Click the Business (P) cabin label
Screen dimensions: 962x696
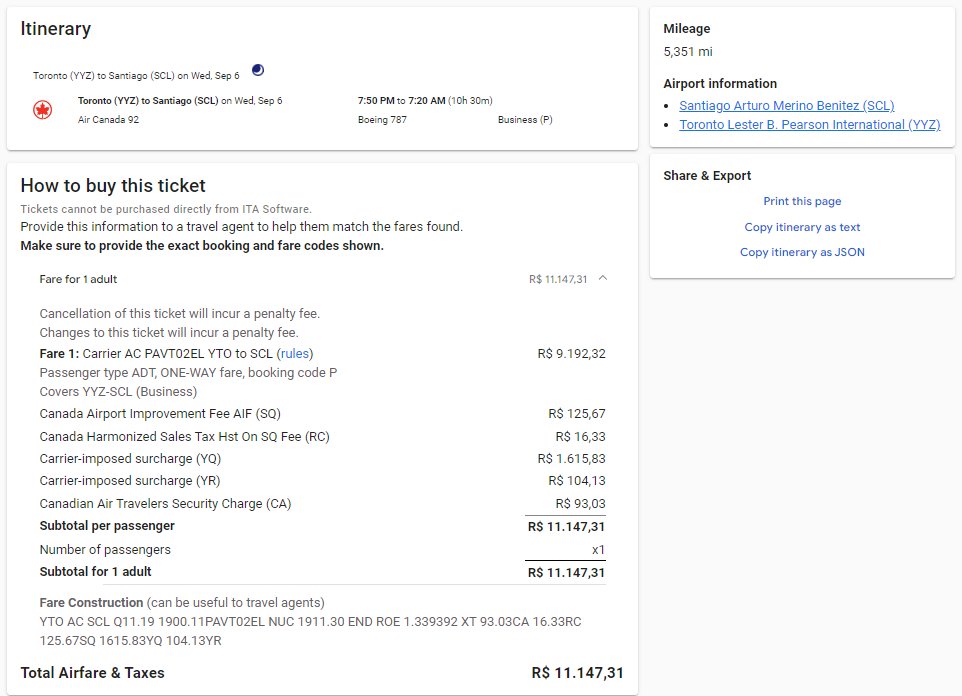click(x=525, y=120)
